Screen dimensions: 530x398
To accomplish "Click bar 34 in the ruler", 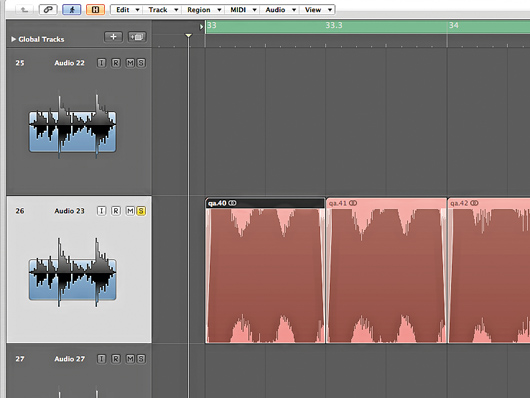I will pos(454,25).
